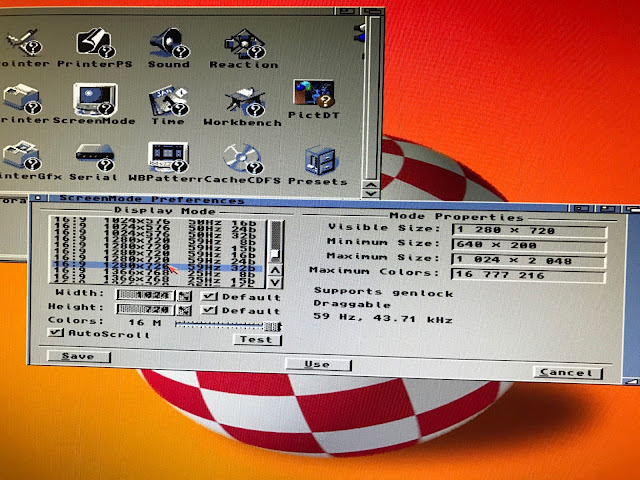Select the 1024x576 50Hz 16b mode
640x480 pixels.
(155, 223)
